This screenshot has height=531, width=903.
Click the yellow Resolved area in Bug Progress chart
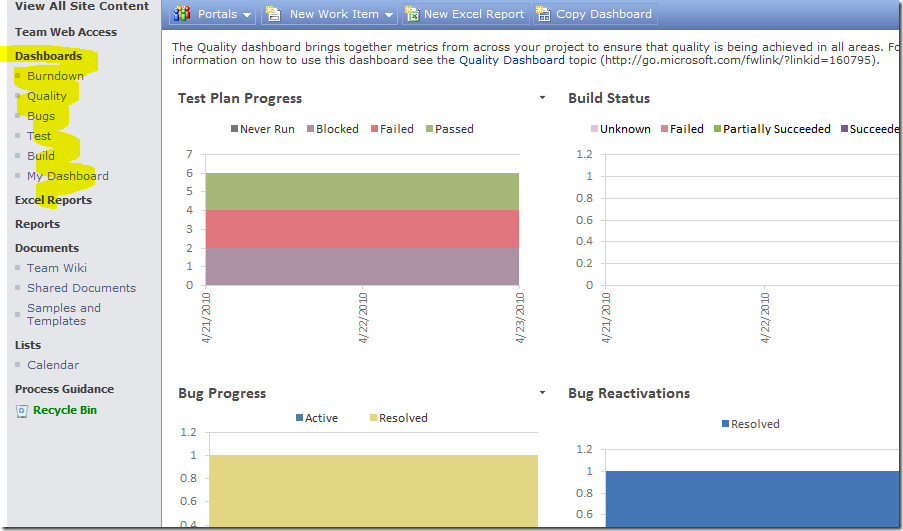coord(373,491)
